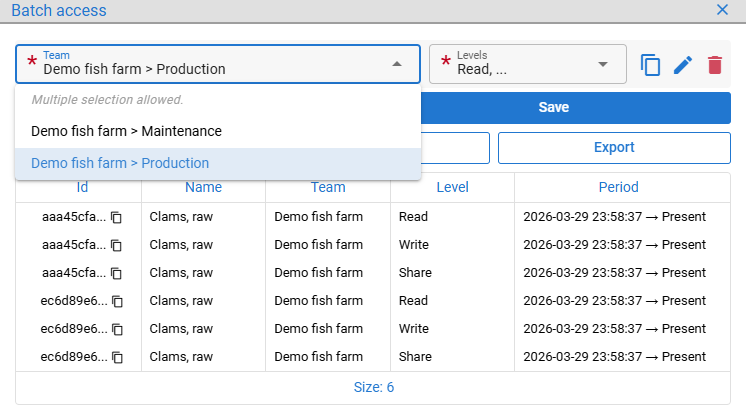The width and height of the screenshot is (746, 406).
Task: Click the Size: 6 footer text
Action: click(x=373, y=387)
